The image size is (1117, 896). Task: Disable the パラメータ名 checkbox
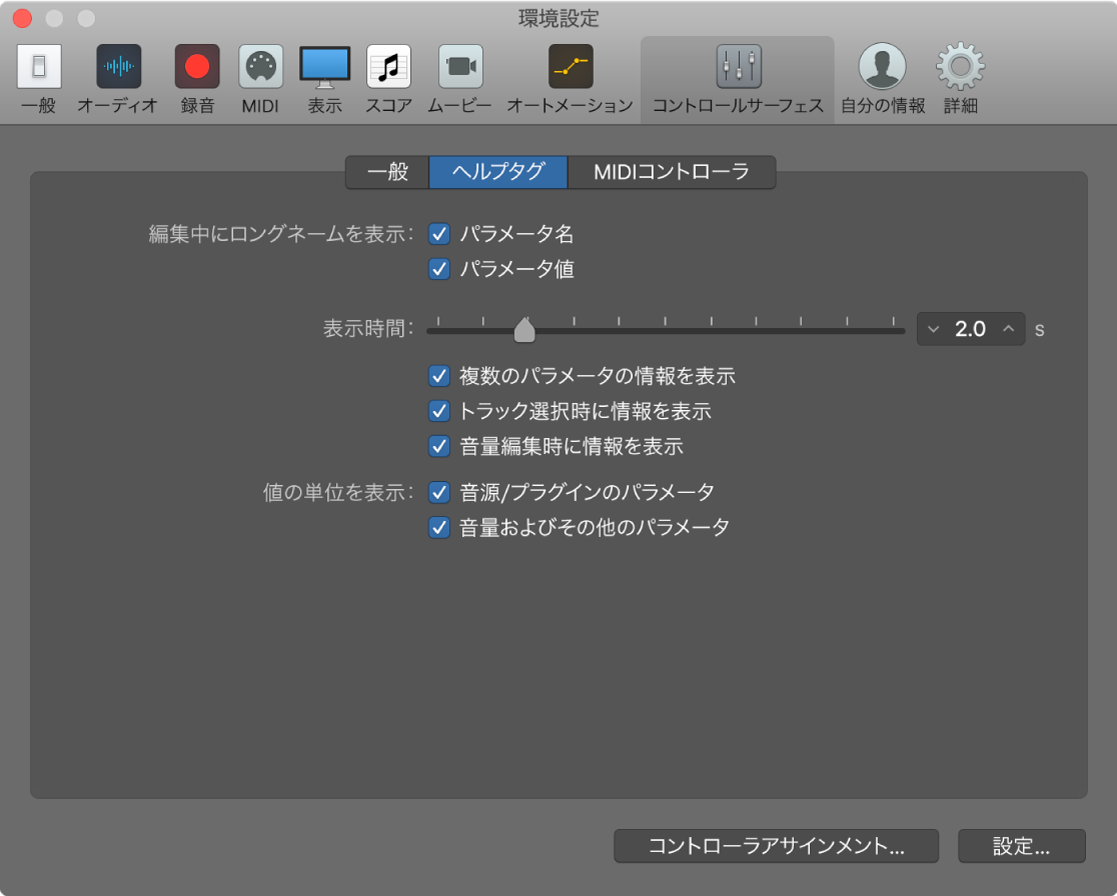[x=439, y=233]
